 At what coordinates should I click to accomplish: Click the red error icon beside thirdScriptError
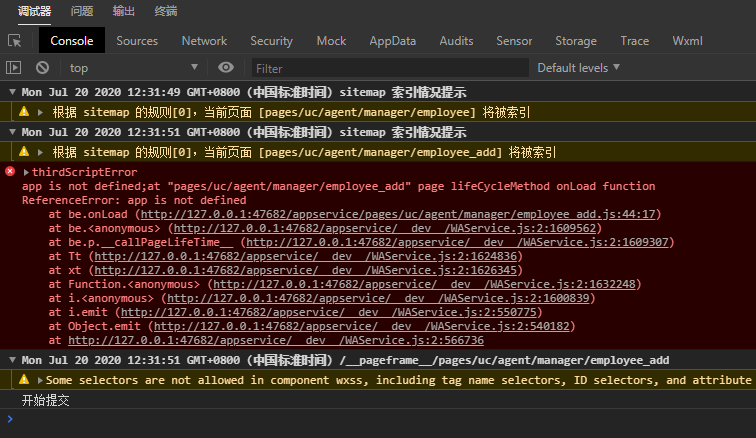click(x=10, y=171)
